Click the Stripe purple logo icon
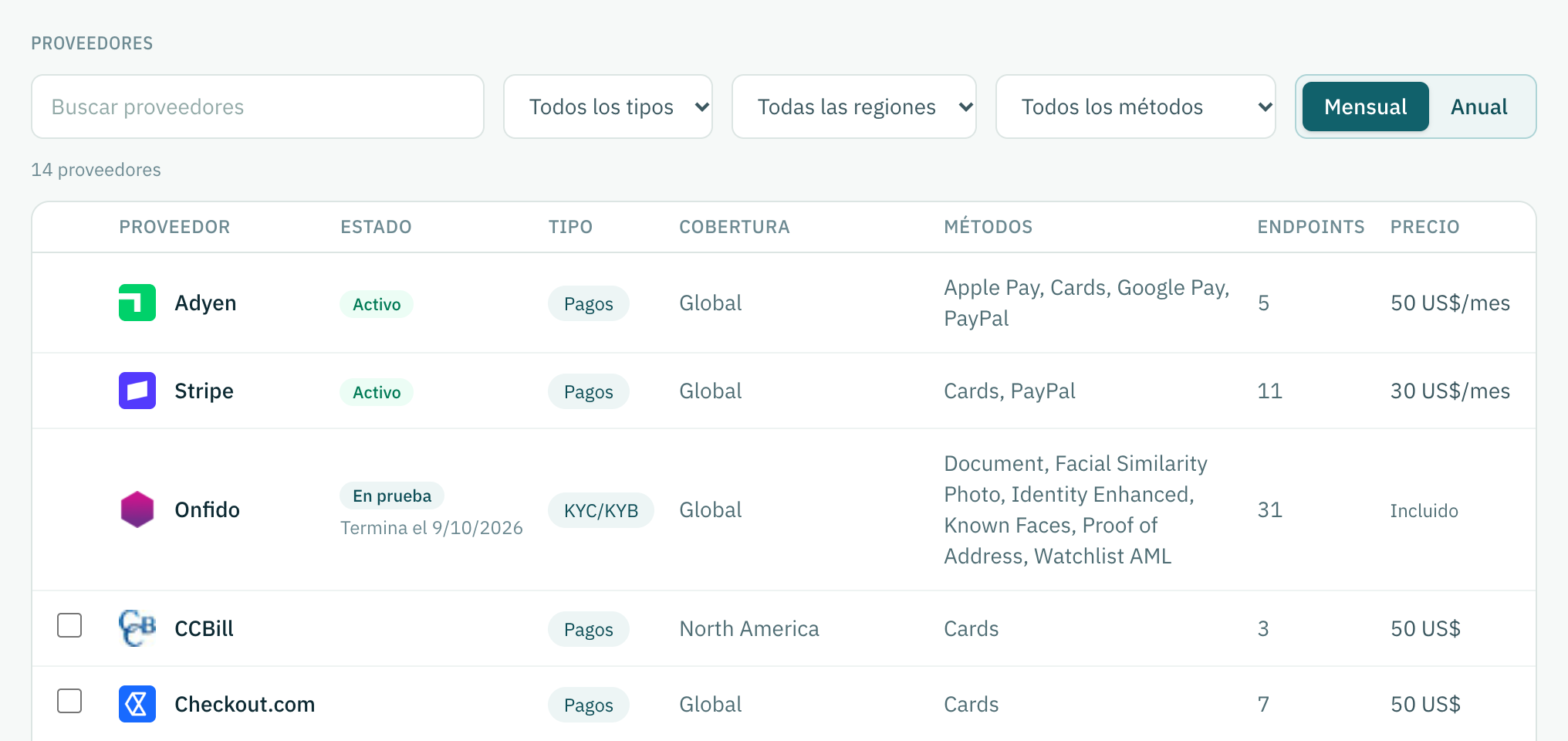 click(x=137, y=391)
